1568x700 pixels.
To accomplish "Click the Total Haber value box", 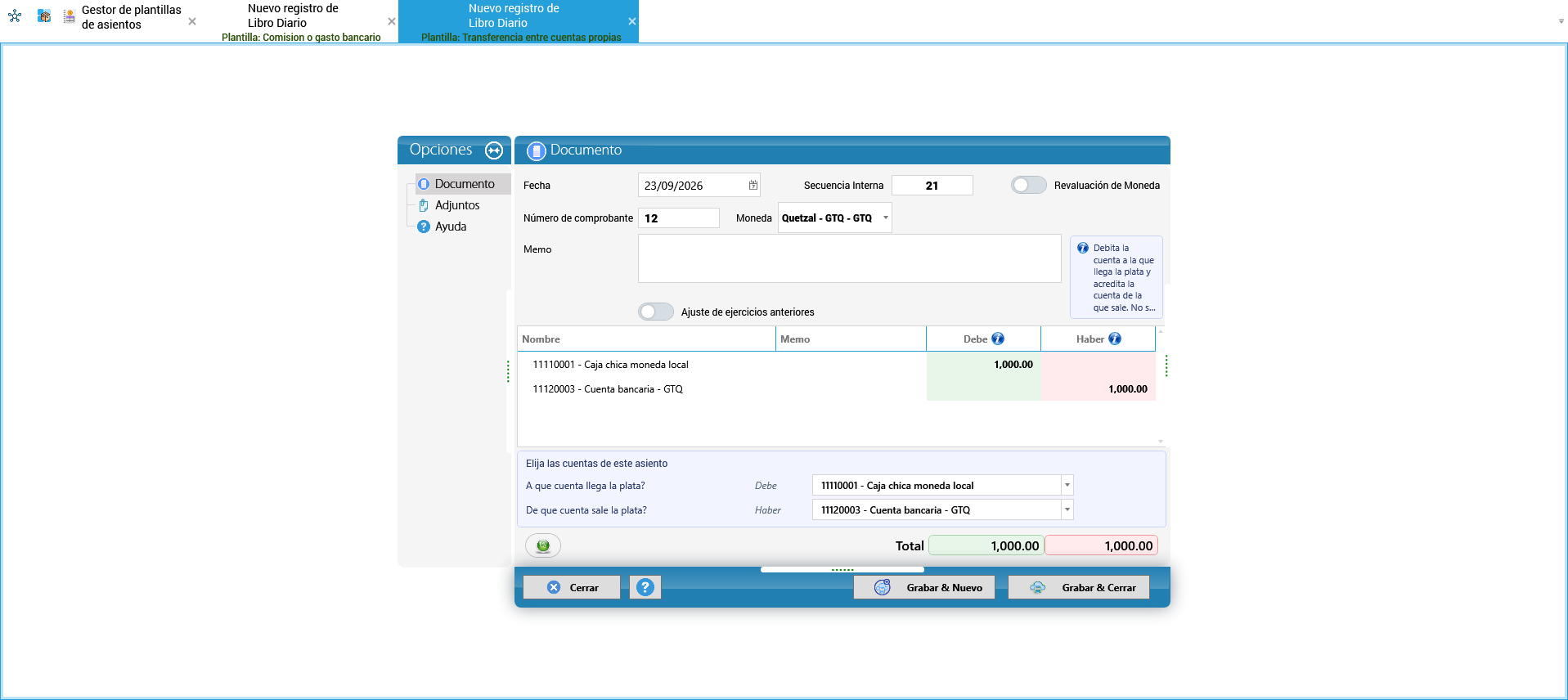I will [1101, 545].
